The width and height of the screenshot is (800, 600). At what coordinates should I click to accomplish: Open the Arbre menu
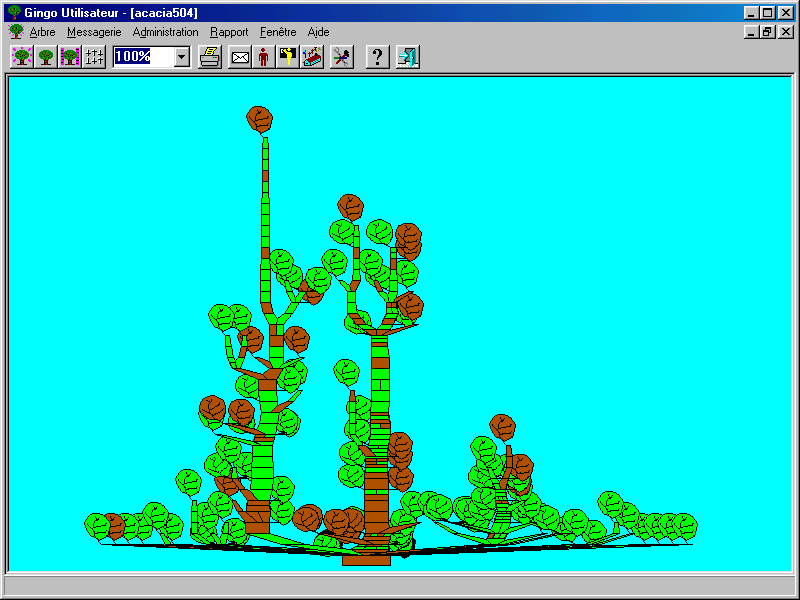(x=42, y=32)
